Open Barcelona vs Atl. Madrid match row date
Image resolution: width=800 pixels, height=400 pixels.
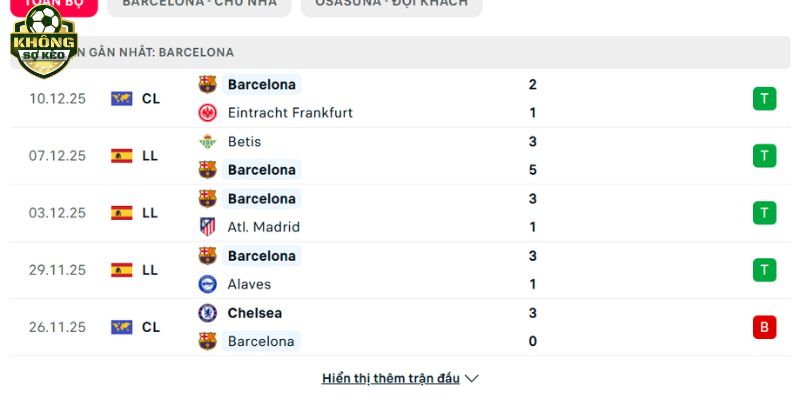(x=57, y=213)
